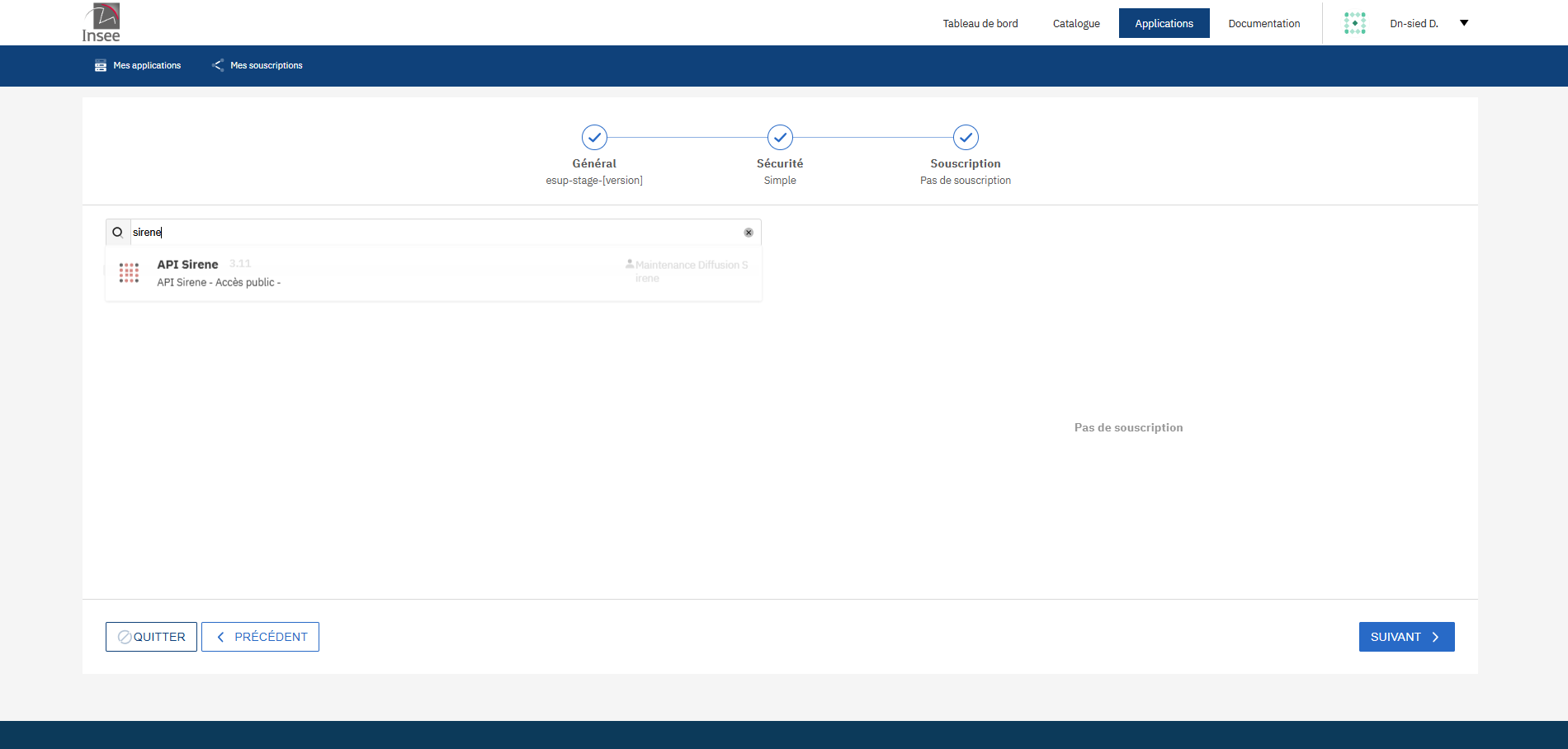The height and width of the screenshot is (749, 1568).
Task: Jump to the Général step checkmark
Action: click(594, 137)
